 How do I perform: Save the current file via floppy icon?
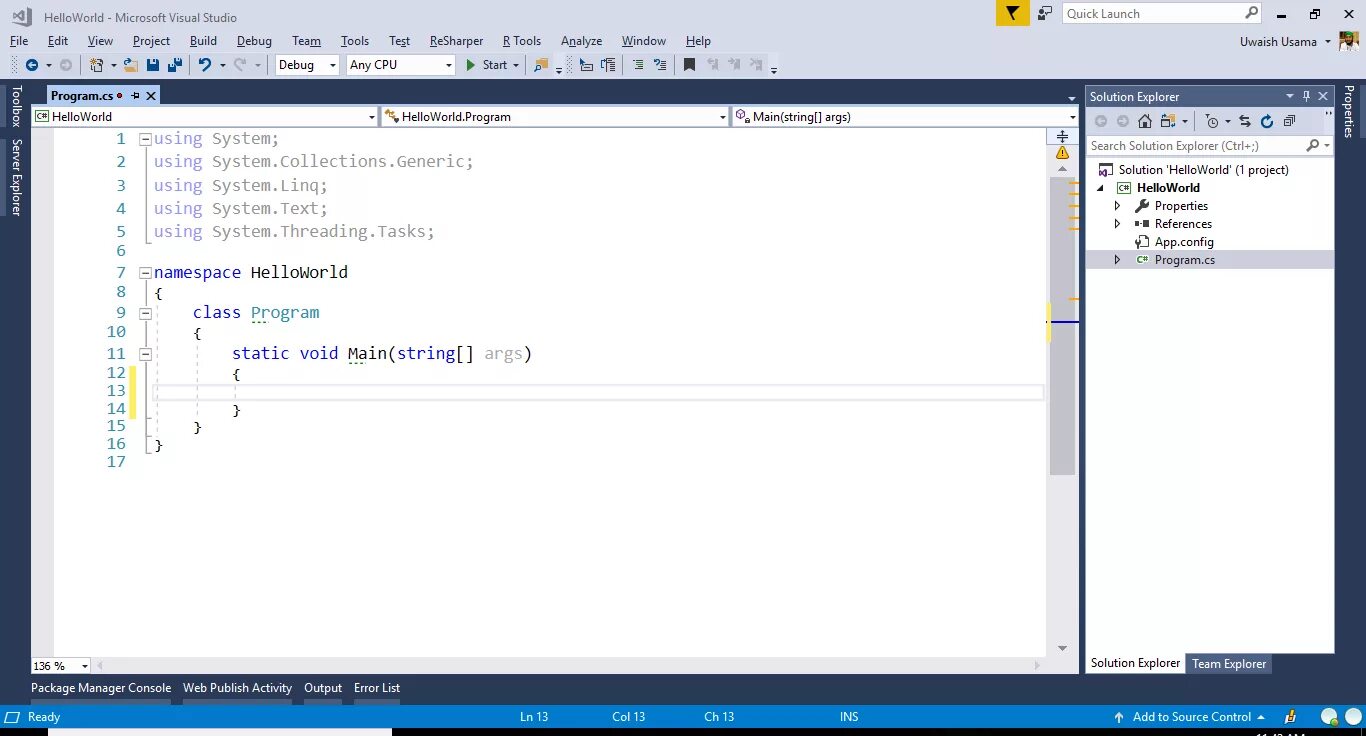tap(153, 65)
